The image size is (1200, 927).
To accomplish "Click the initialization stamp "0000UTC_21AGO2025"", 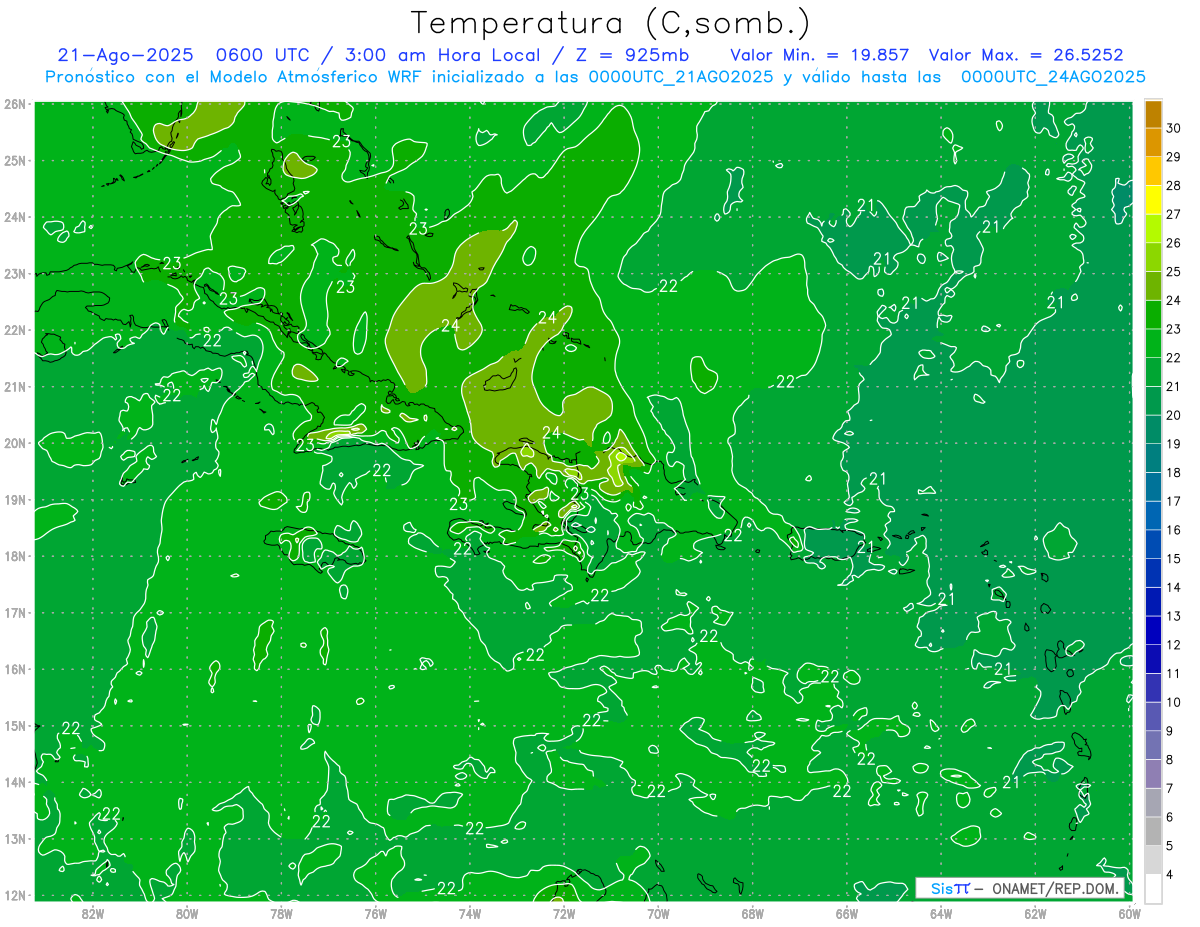I will [x=679, y=77].
